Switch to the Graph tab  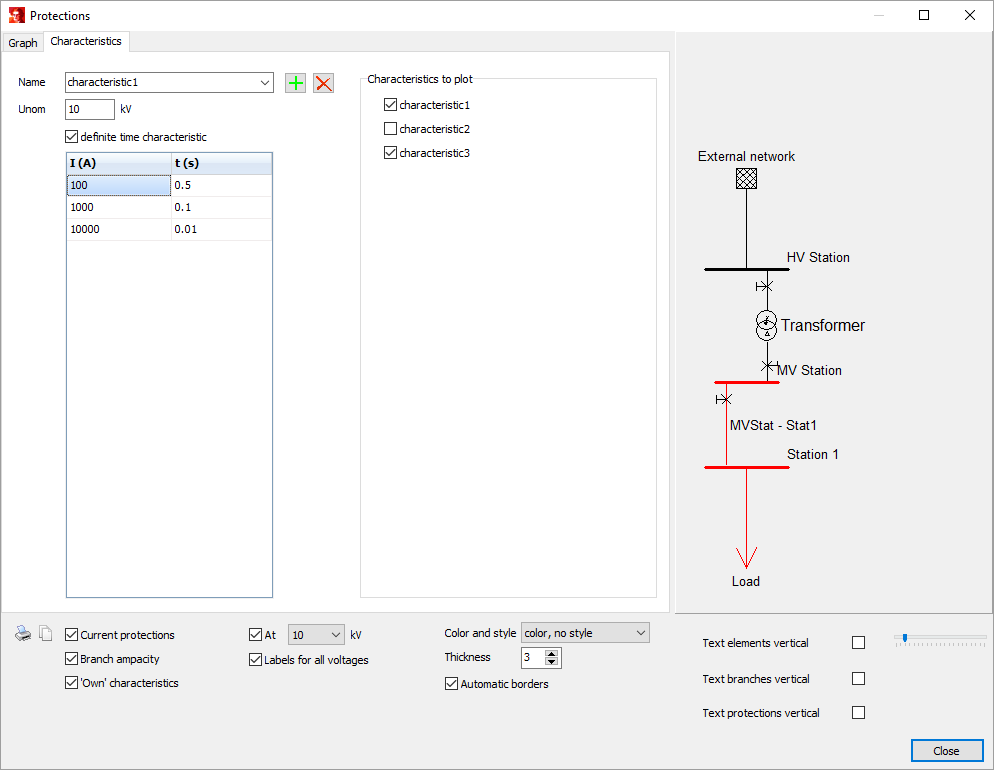(23, 43)
